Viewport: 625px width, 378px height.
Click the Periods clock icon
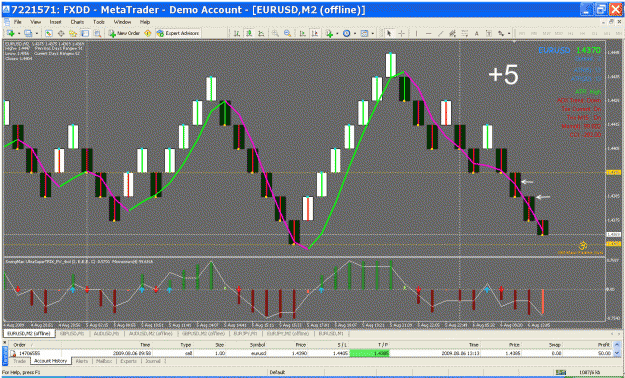pos(346,33)
